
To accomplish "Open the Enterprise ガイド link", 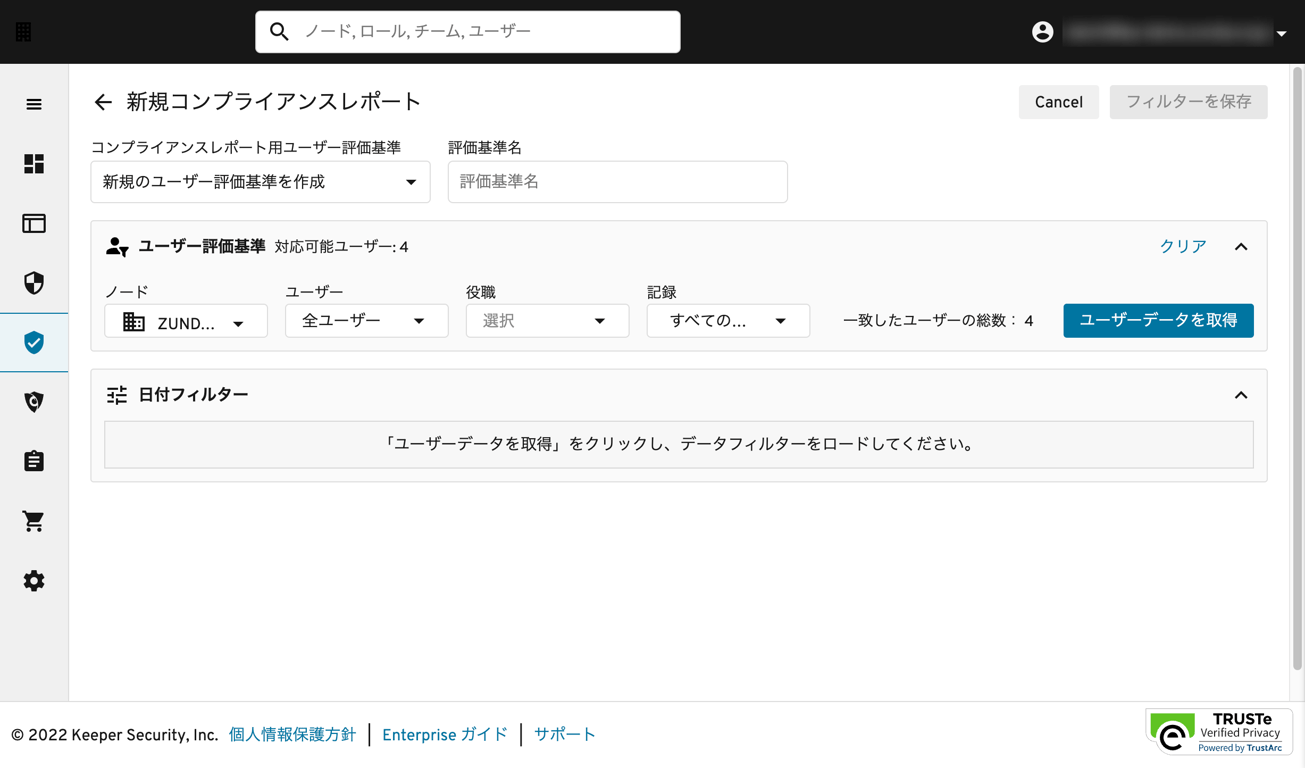I will [444, 734].
